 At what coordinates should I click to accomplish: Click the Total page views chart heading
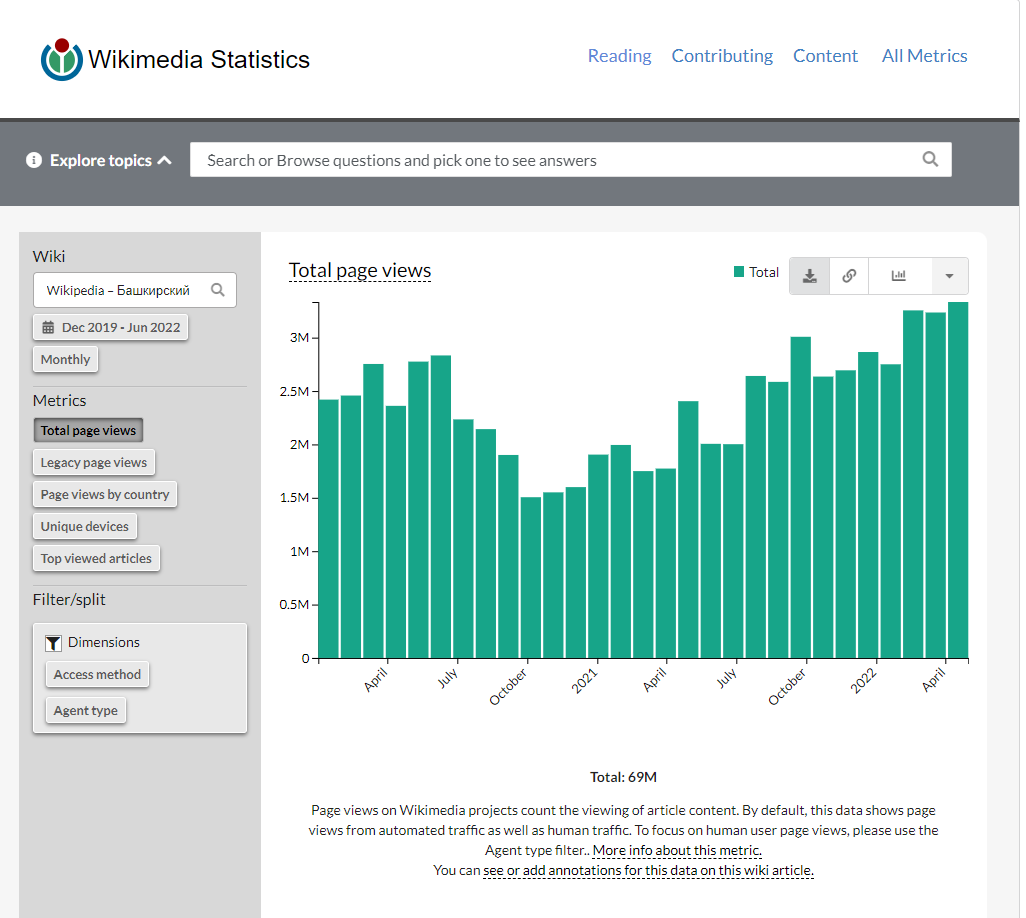360,270
